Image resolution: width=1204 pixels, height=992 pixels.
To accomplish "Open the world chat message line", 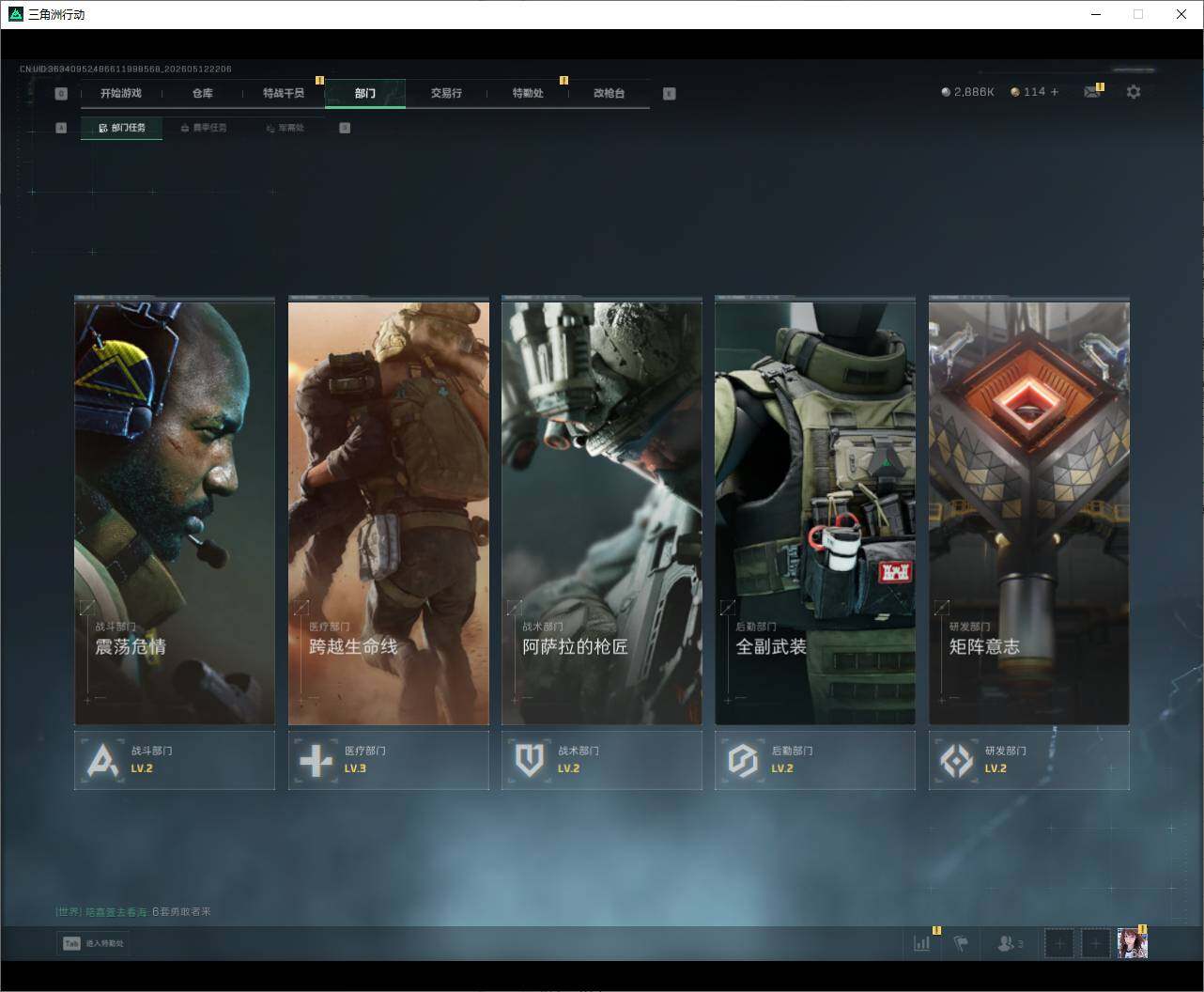I will 133,911.
